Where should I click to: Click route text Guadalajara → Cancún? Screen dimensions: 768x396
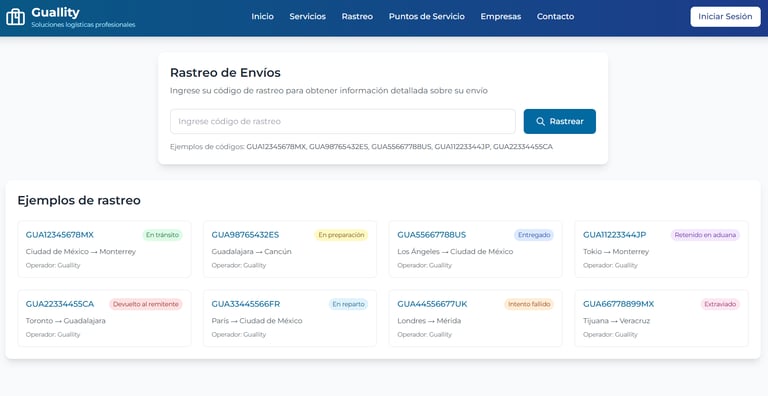(251, 251)
